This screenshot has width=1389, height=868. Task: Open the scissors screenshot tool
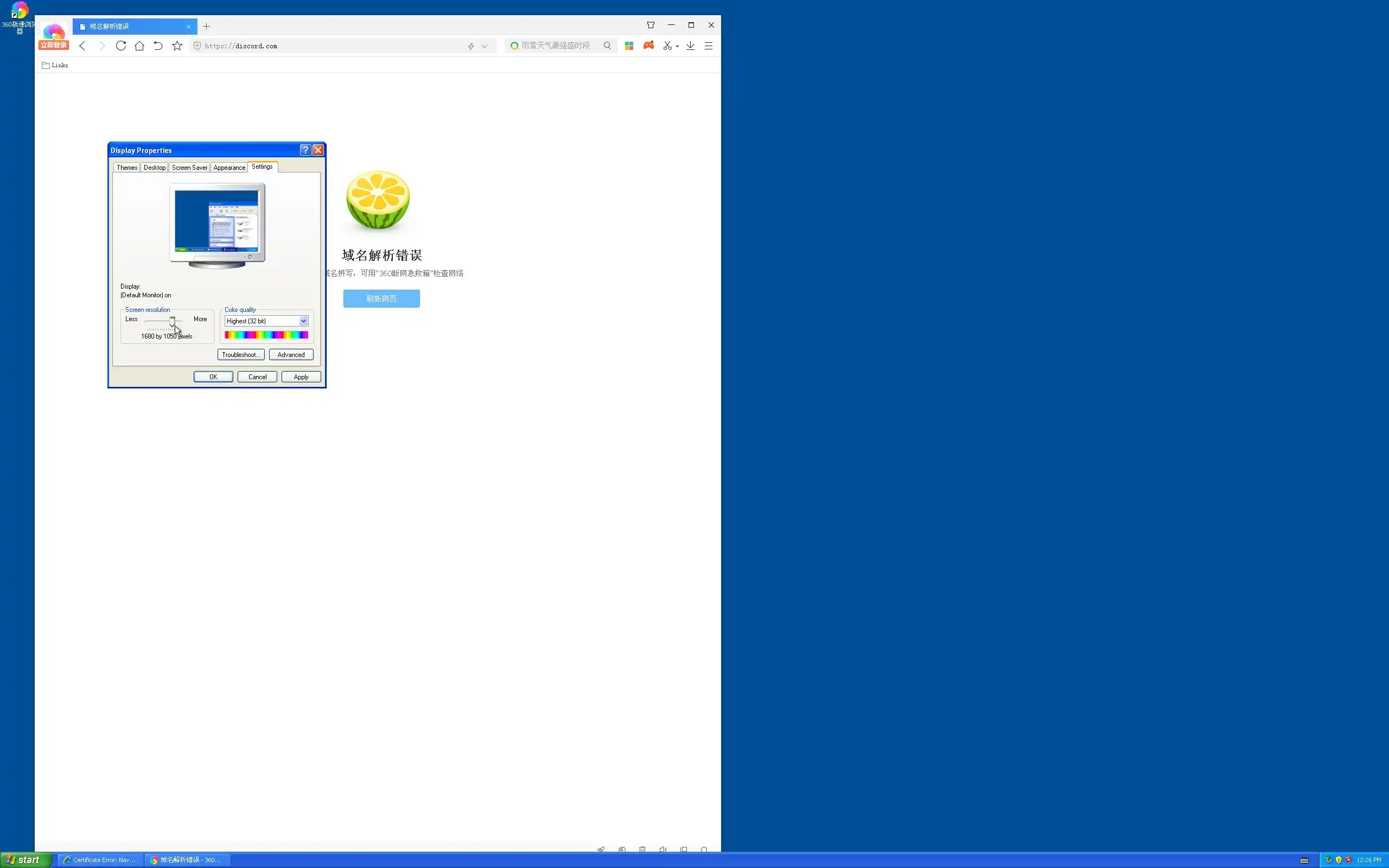click(x=667, y=46)
